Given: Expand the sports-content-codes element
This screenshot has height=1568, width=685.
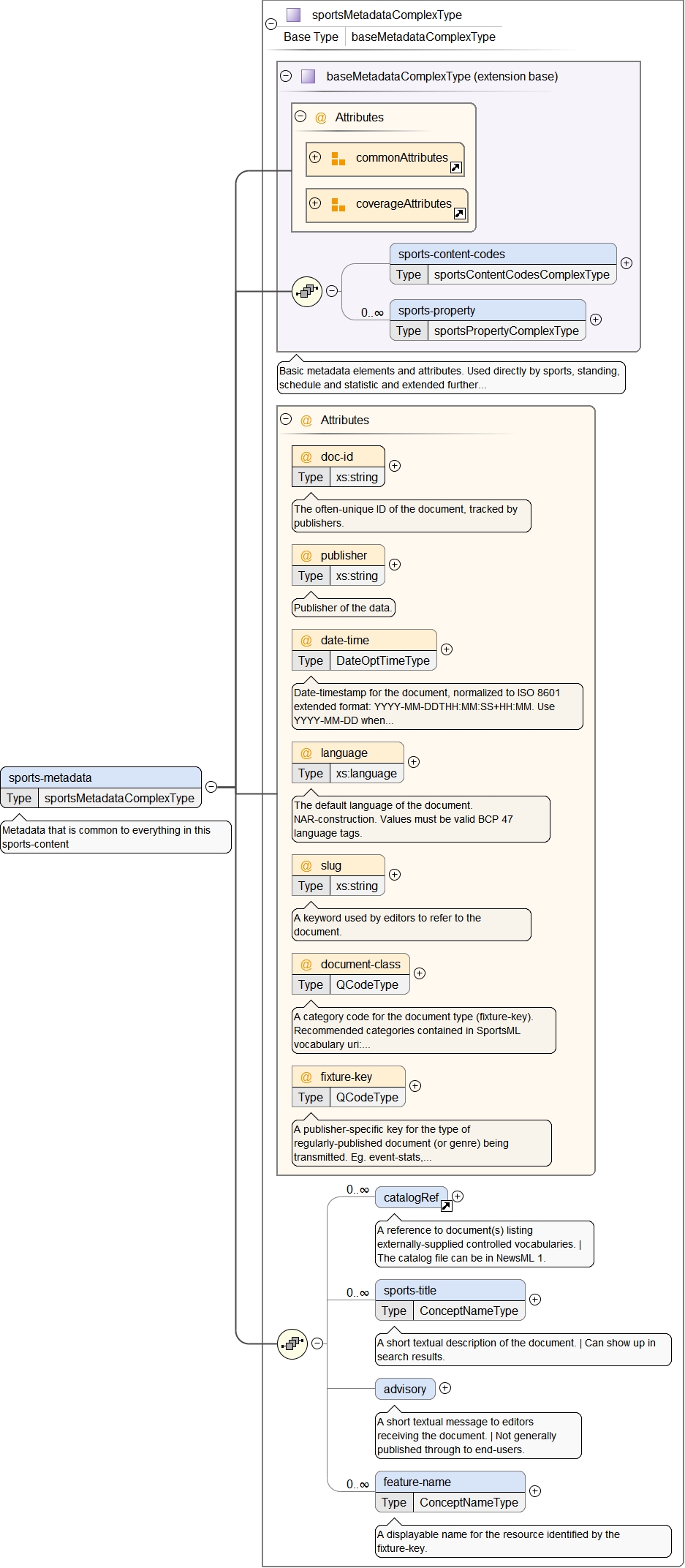Looking at the screenshot, I should coord(627,263).
